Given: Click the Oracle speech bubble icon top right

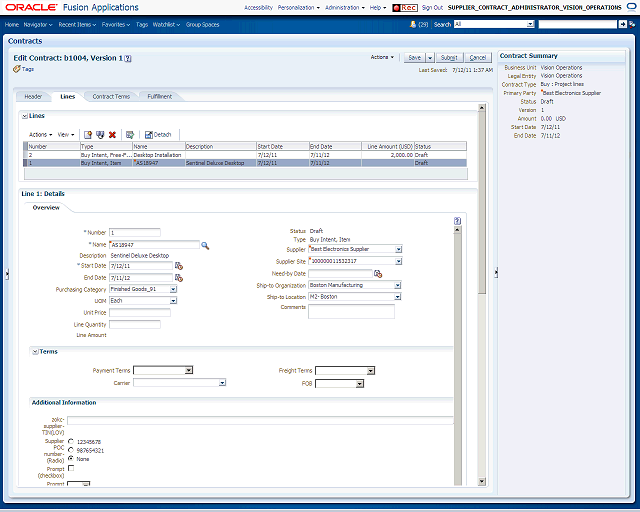Looking at the screenshot, I should [x=631, y=7].
